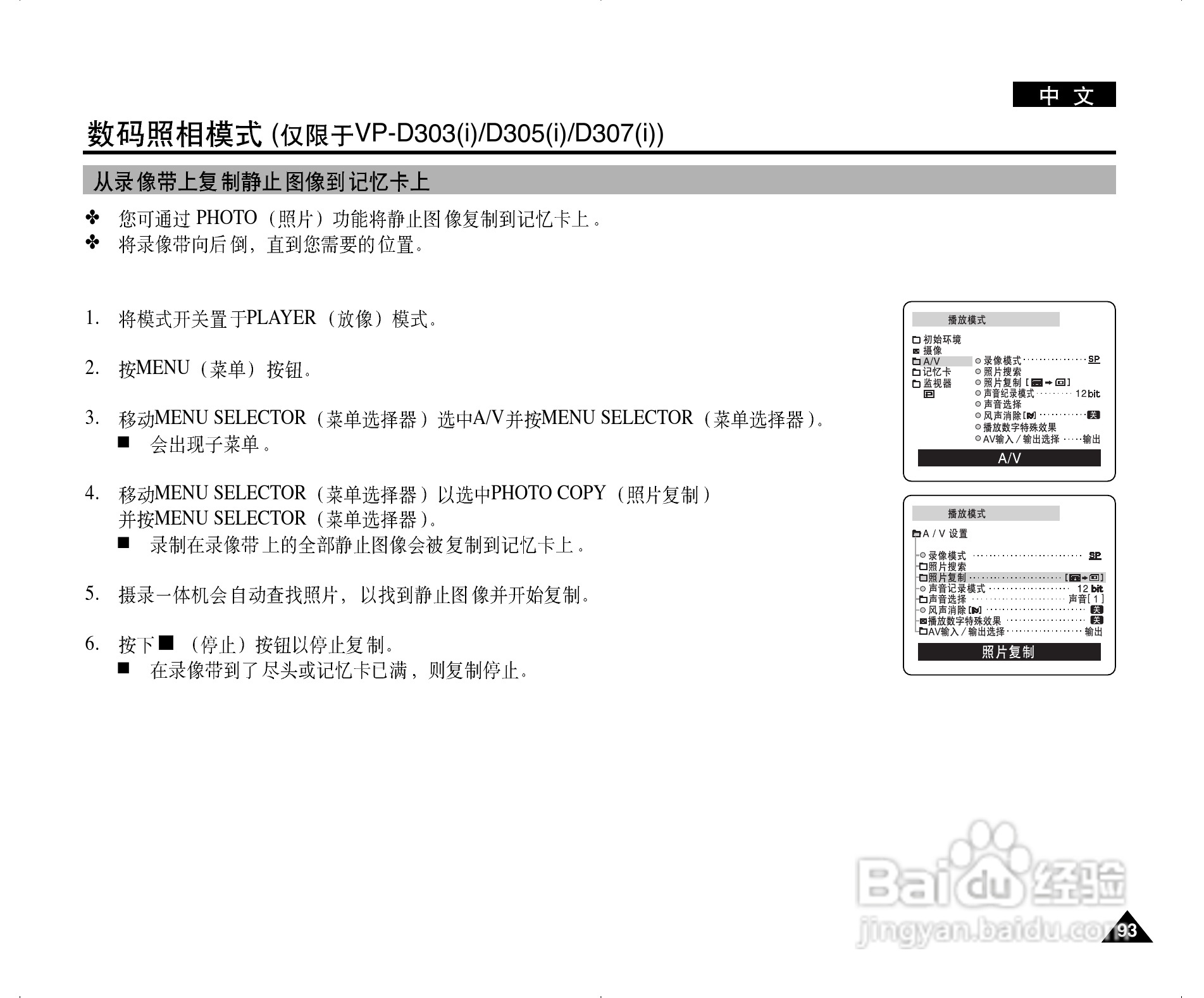The width and height of the screenshot is (1204, 998).
Task: Open the 记忆卡 menu label
Action: point(937,371)
